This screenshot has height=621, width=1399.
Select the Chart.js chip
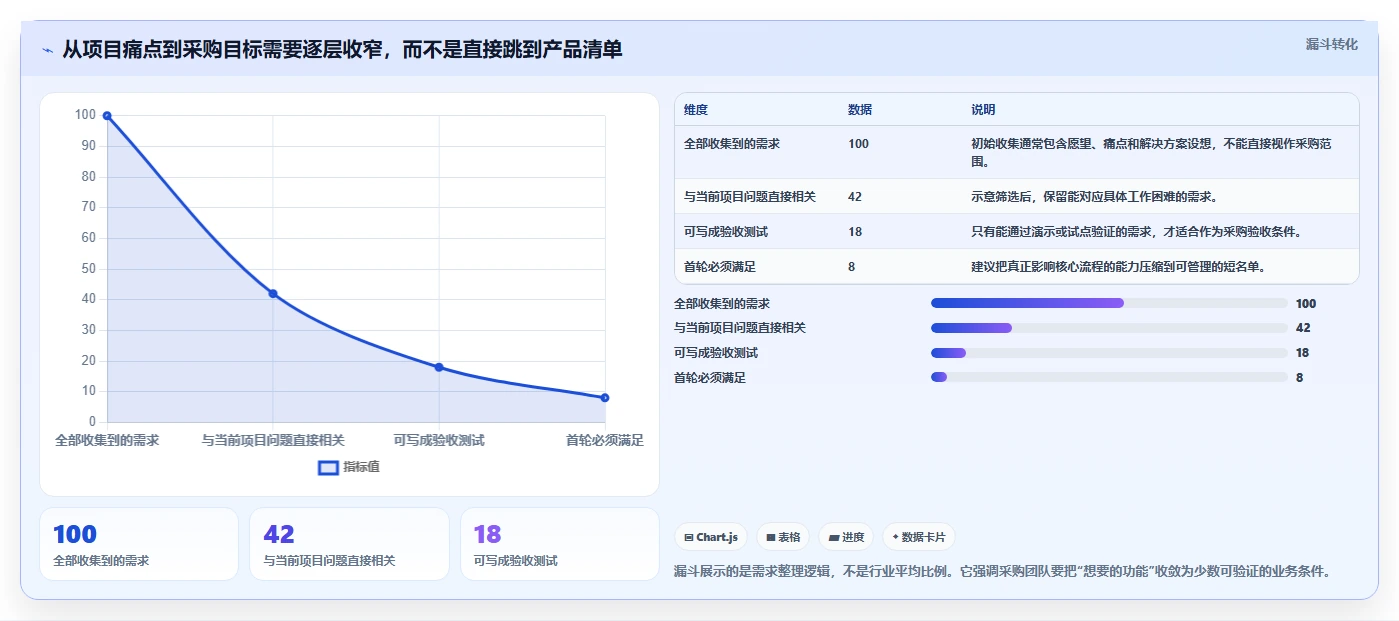711,537
